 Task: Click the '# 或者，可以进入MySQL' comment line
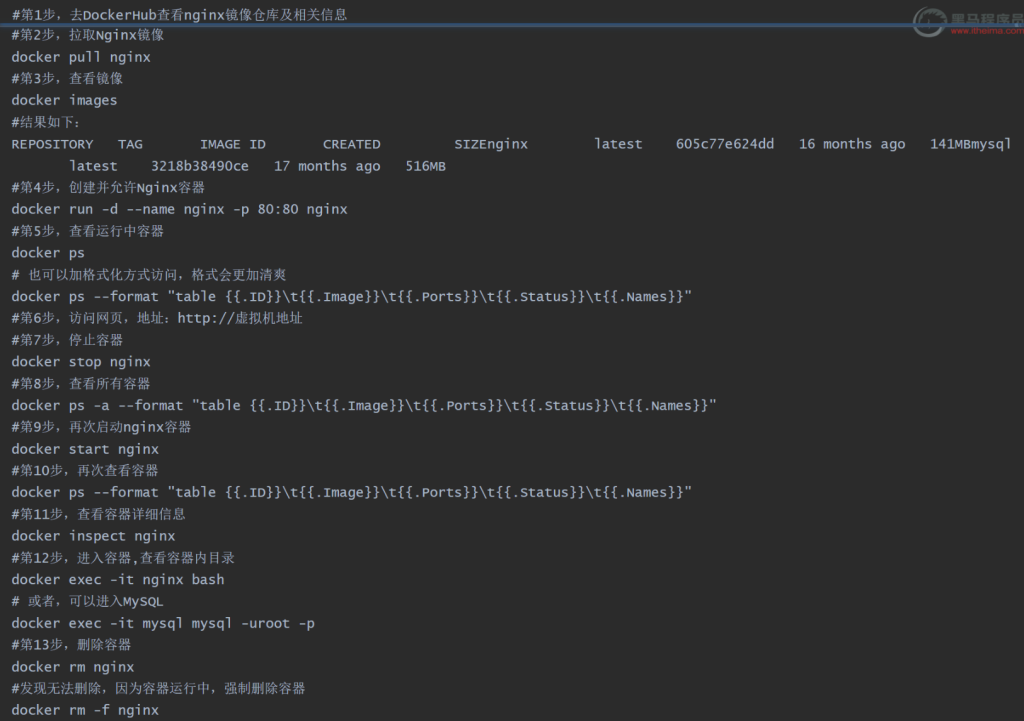tap(87, 601)
